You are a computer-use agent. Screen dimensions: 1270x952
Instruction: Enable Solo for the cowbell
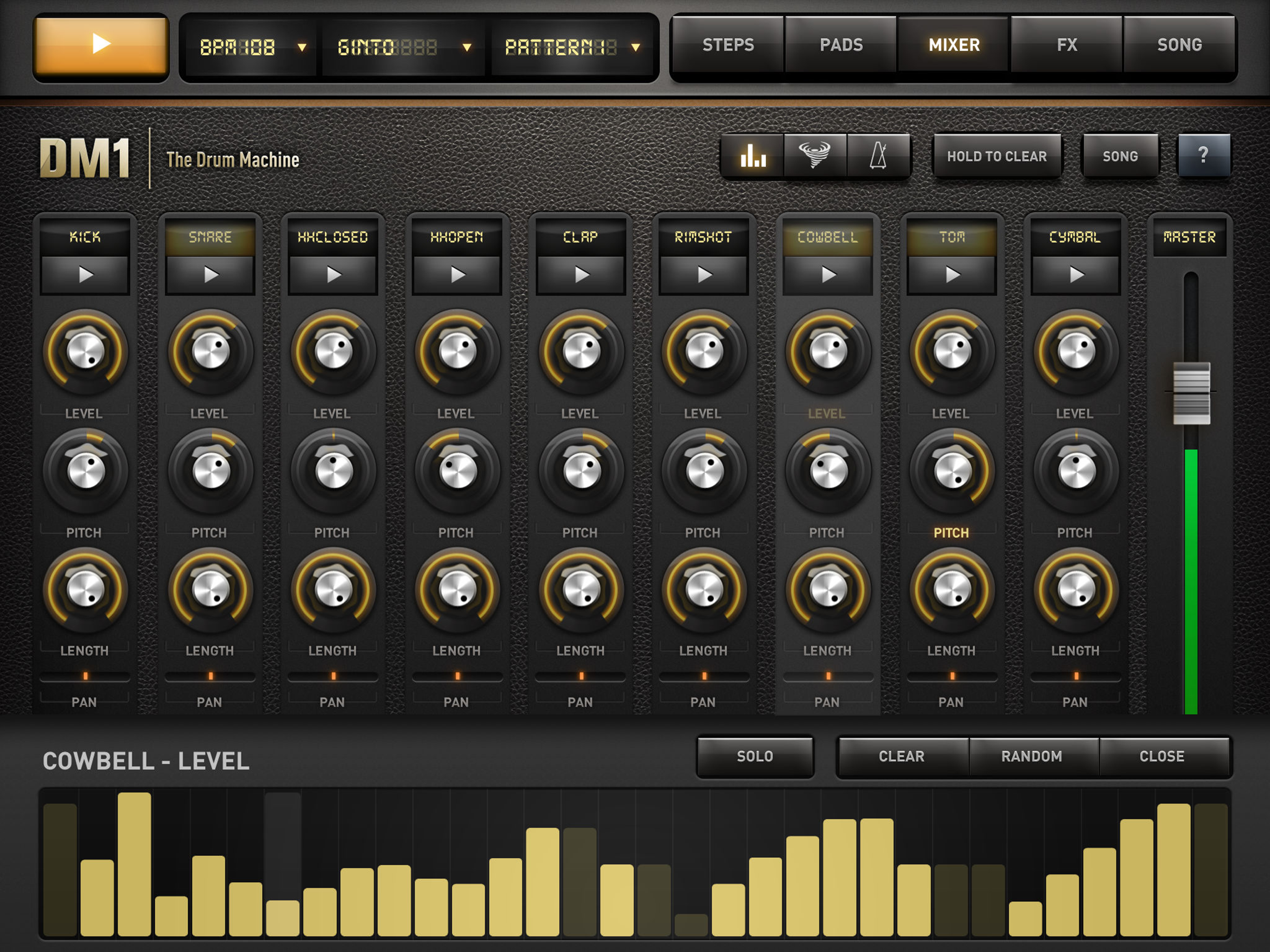tap(754, 756)
